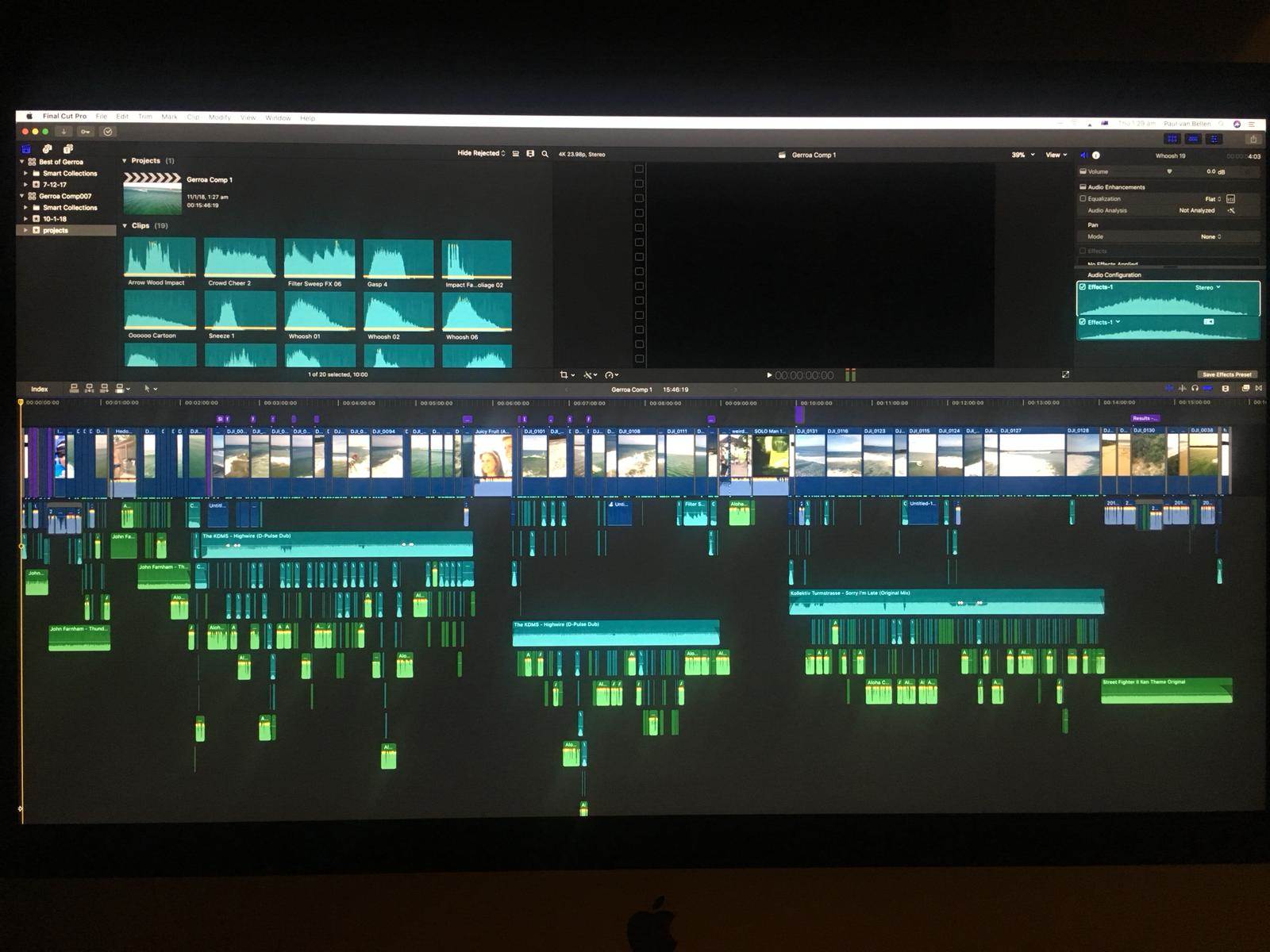The width and height of the screenshot is (1270, 952).
Task: Open the viewer 39% zoom dropdown
Action: pyautogui.click(x=1022, y=155)
